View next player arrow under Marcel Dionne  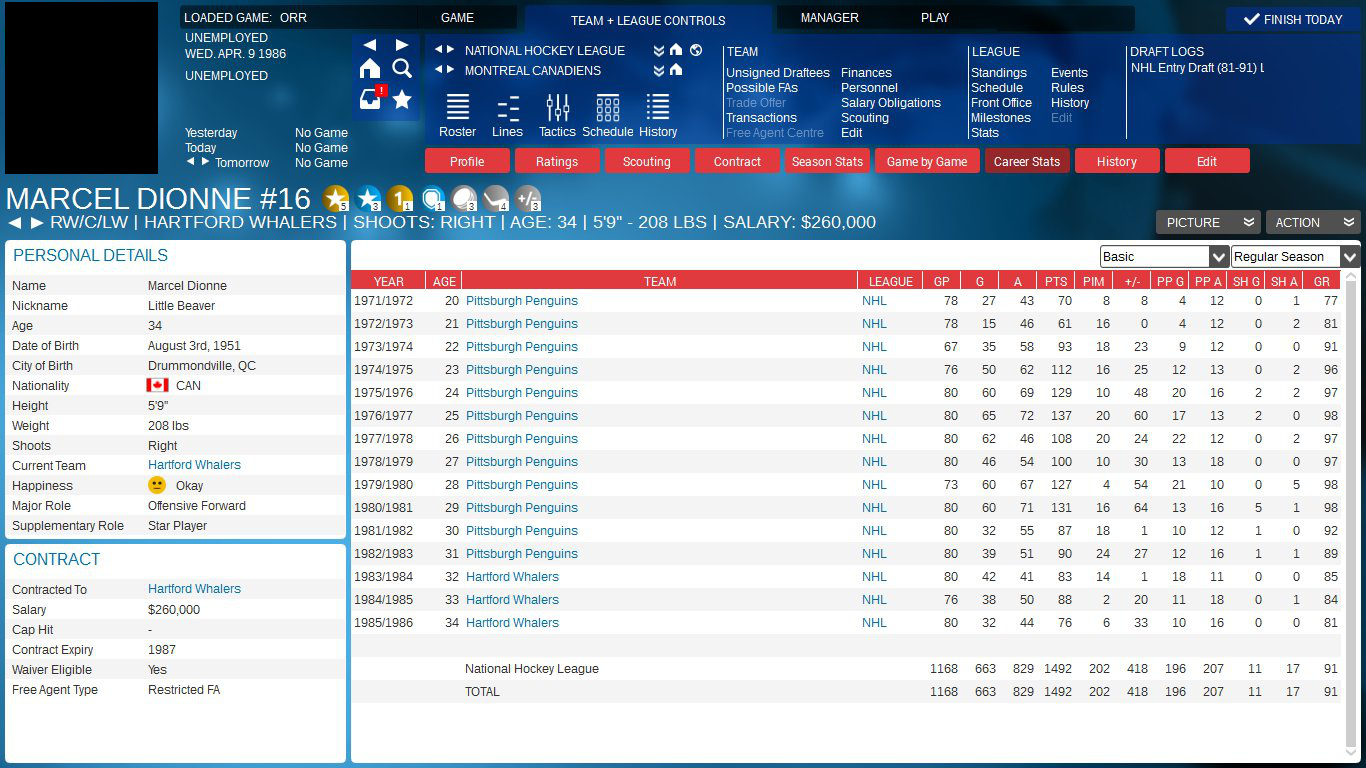37,222
